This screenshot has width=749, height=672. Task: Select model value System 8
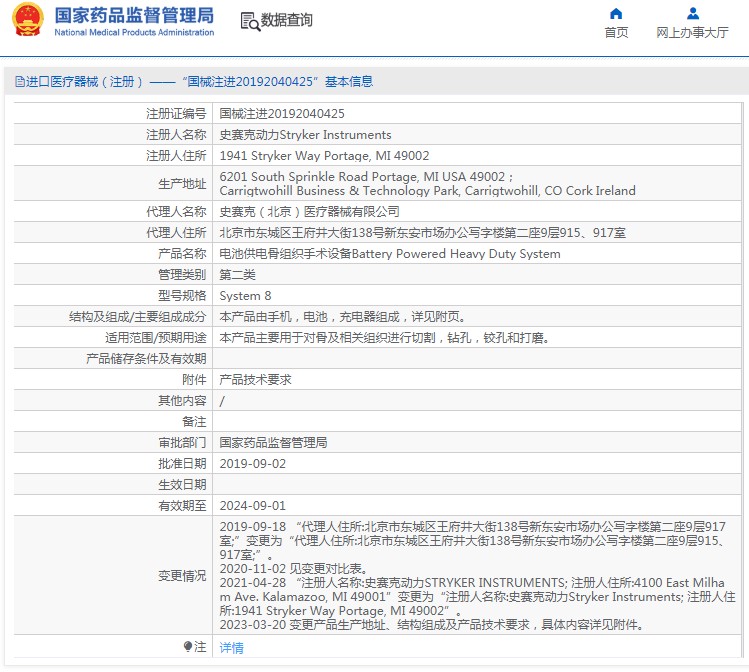[246, 296]
